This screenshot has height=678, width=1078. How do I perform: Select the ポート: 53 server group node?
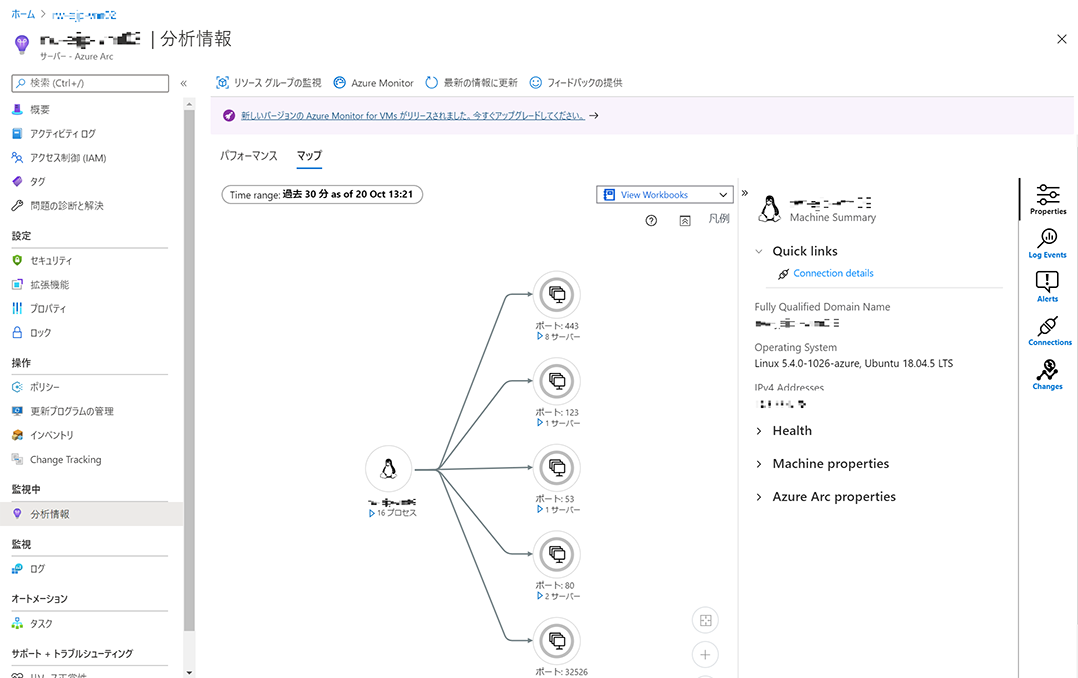(x=557, y=468)
